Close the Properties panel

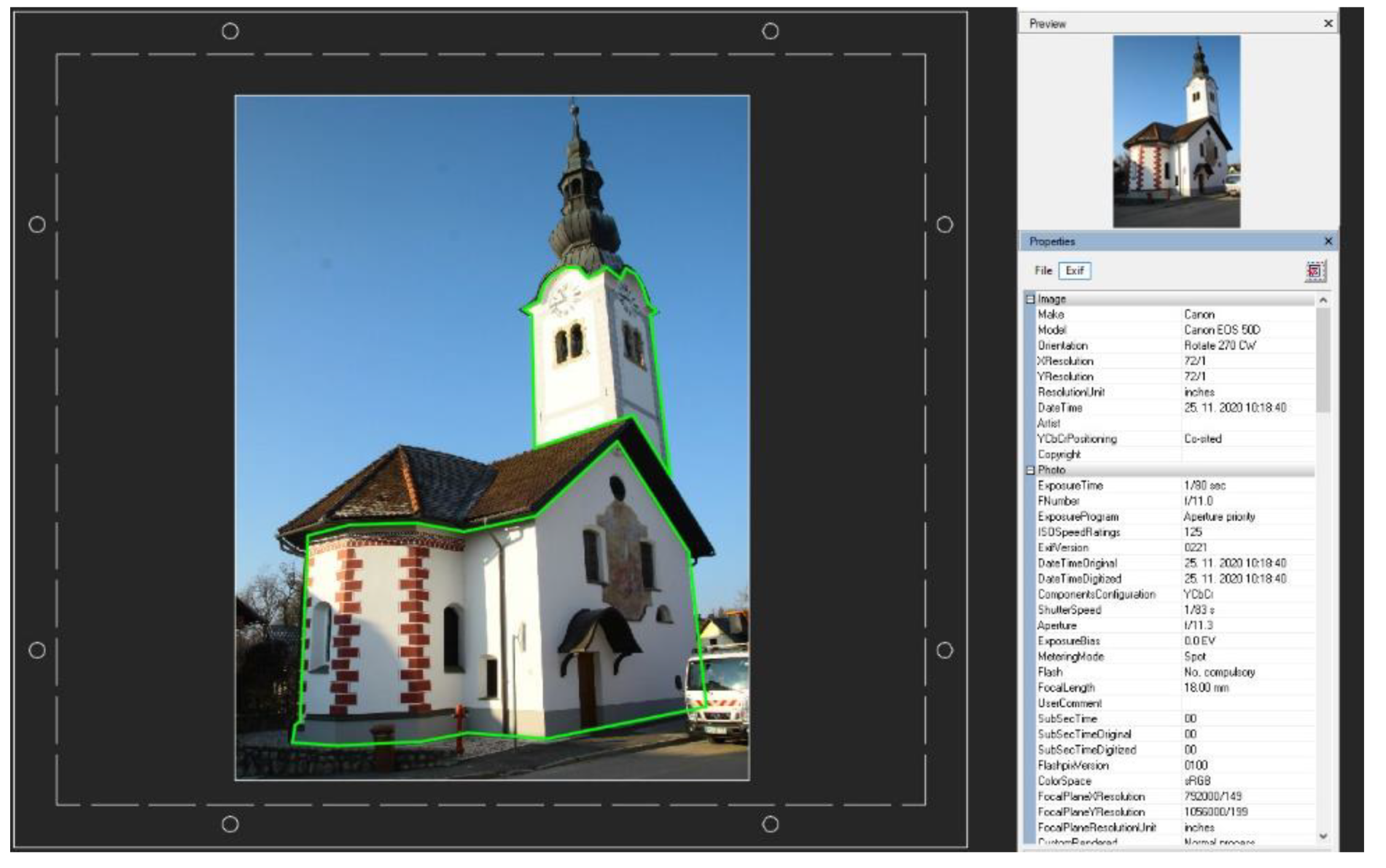pos(1328,241)
